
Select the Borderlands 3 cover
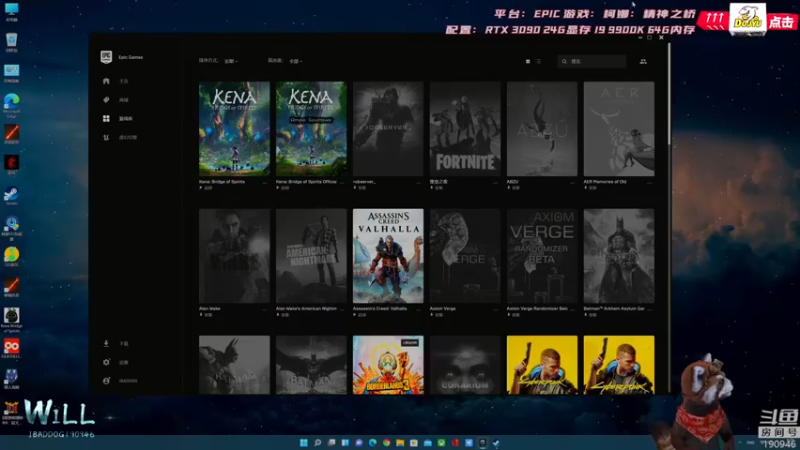pos(388,365)
